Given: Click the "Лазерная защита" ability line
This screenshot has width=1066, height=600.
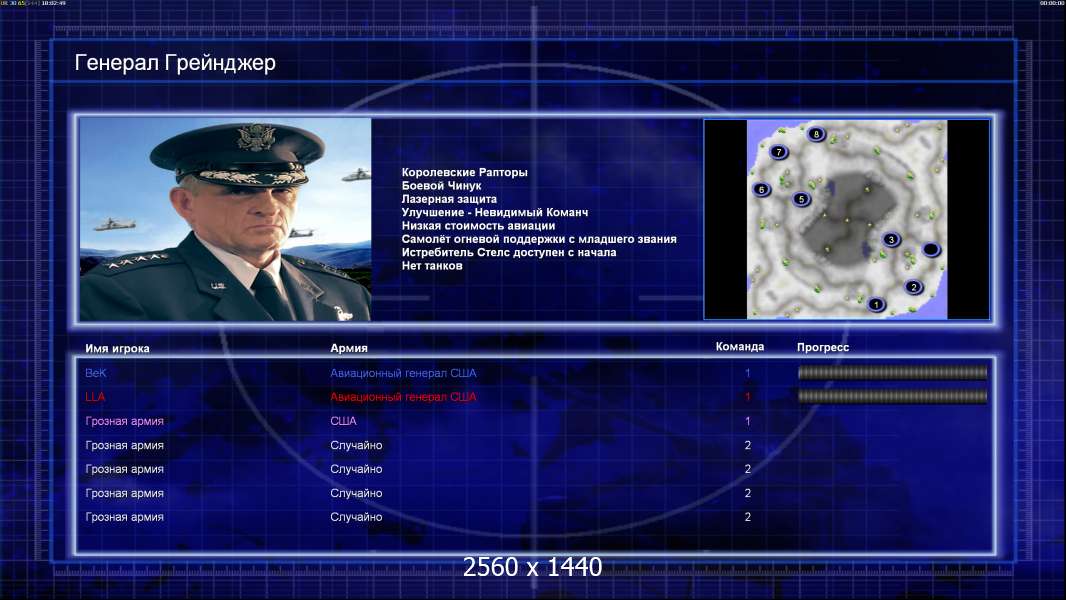Looking at the screenshot, I should [449, 199].
